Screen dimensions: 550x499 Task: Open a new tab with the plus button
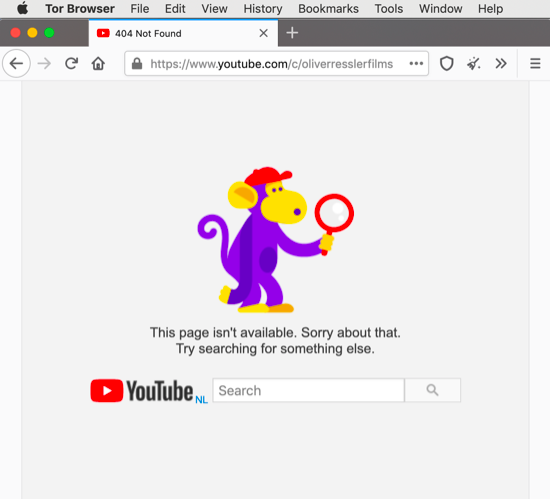click(292, 33)
